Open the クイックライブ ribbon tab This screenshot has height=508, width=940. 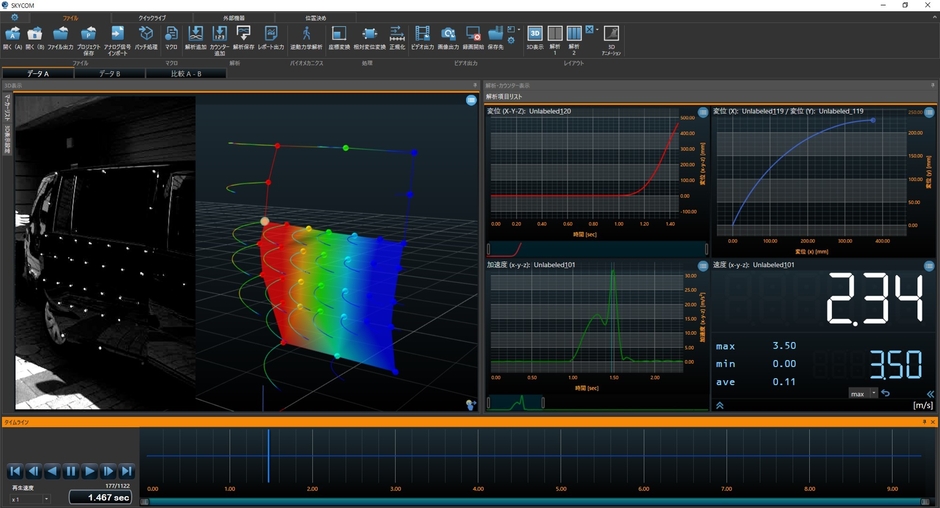[x=152, y=18]
